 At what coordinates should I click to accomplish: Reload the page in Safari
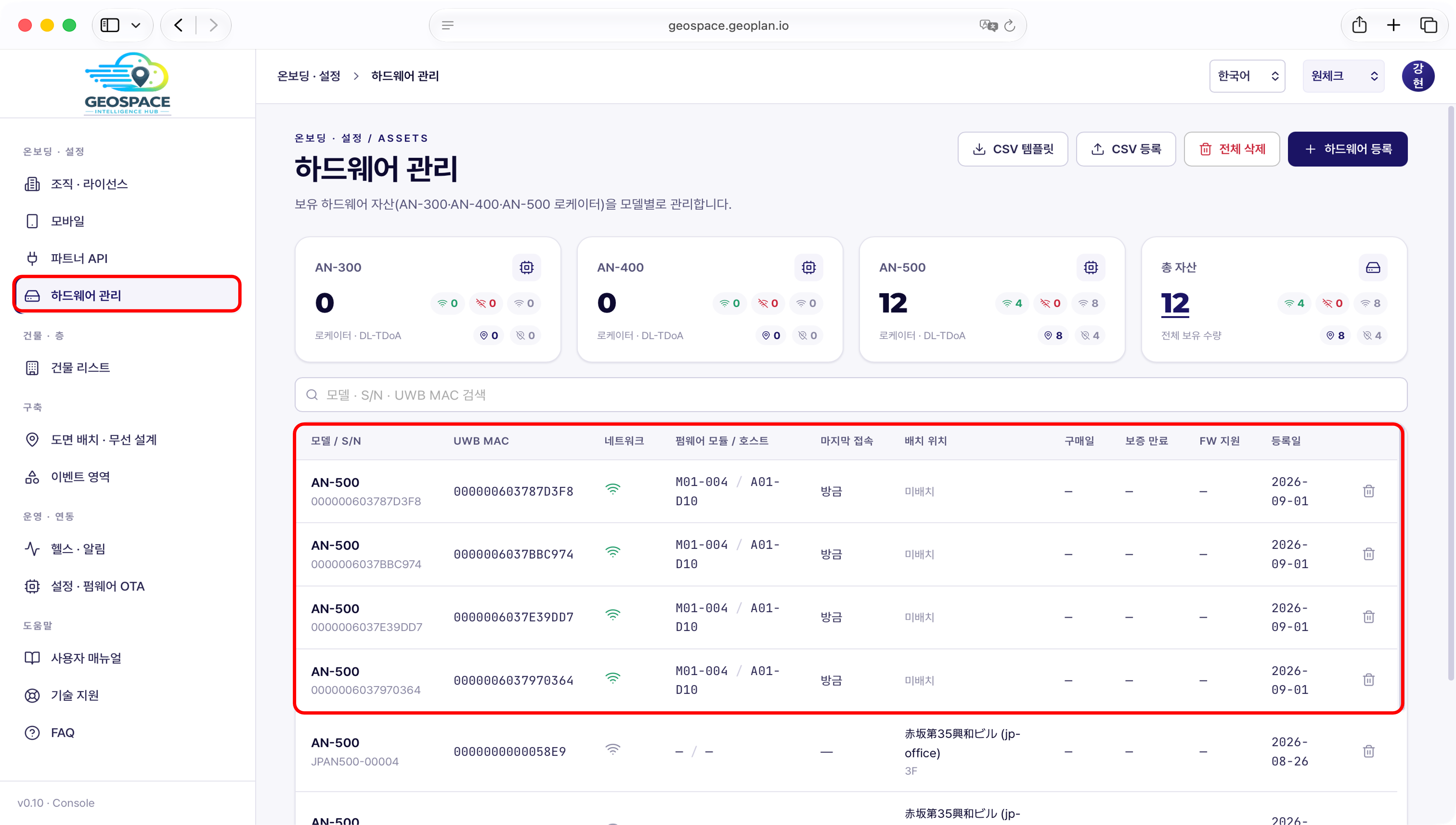click(1010, 25)
